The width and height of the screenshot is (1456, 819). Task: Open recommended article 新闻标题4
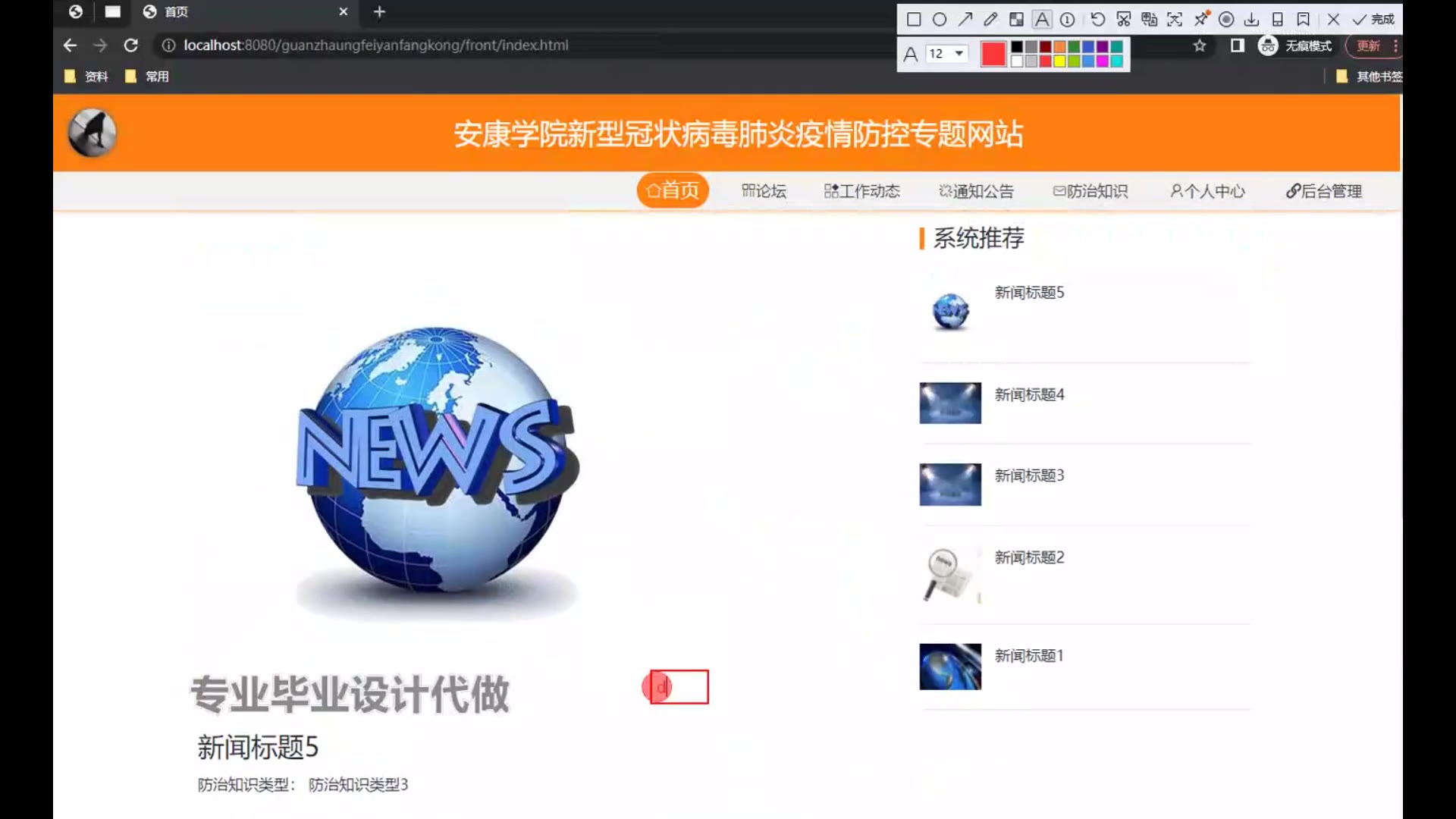[x=1029, y=395]
